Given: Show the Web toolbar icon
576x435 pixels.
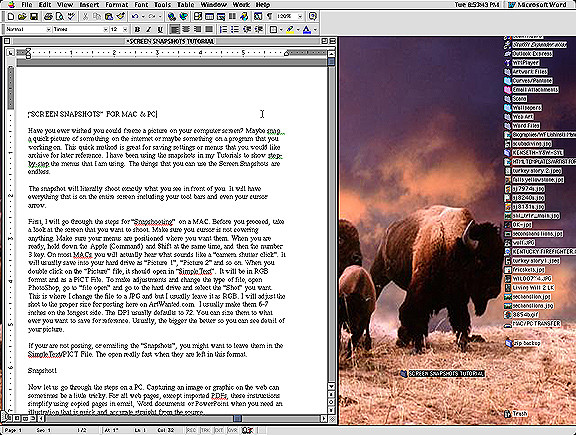Looking at the screenshot, I should [183, 17].
